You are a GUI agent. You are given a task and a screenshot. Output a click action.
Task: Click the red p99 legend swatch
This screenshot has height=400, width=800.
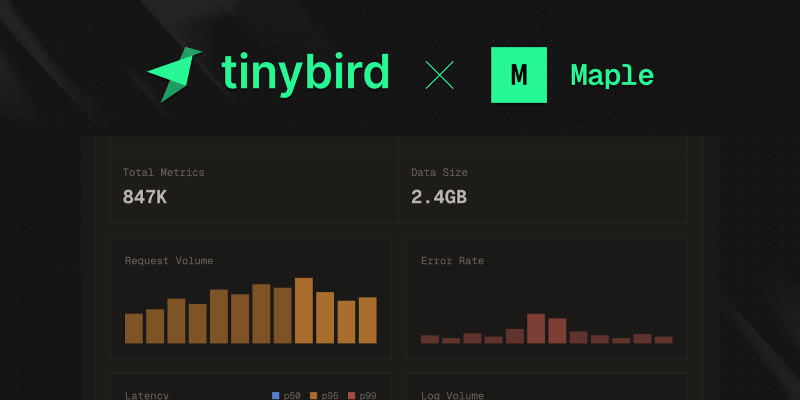click(x=352, y=395)
